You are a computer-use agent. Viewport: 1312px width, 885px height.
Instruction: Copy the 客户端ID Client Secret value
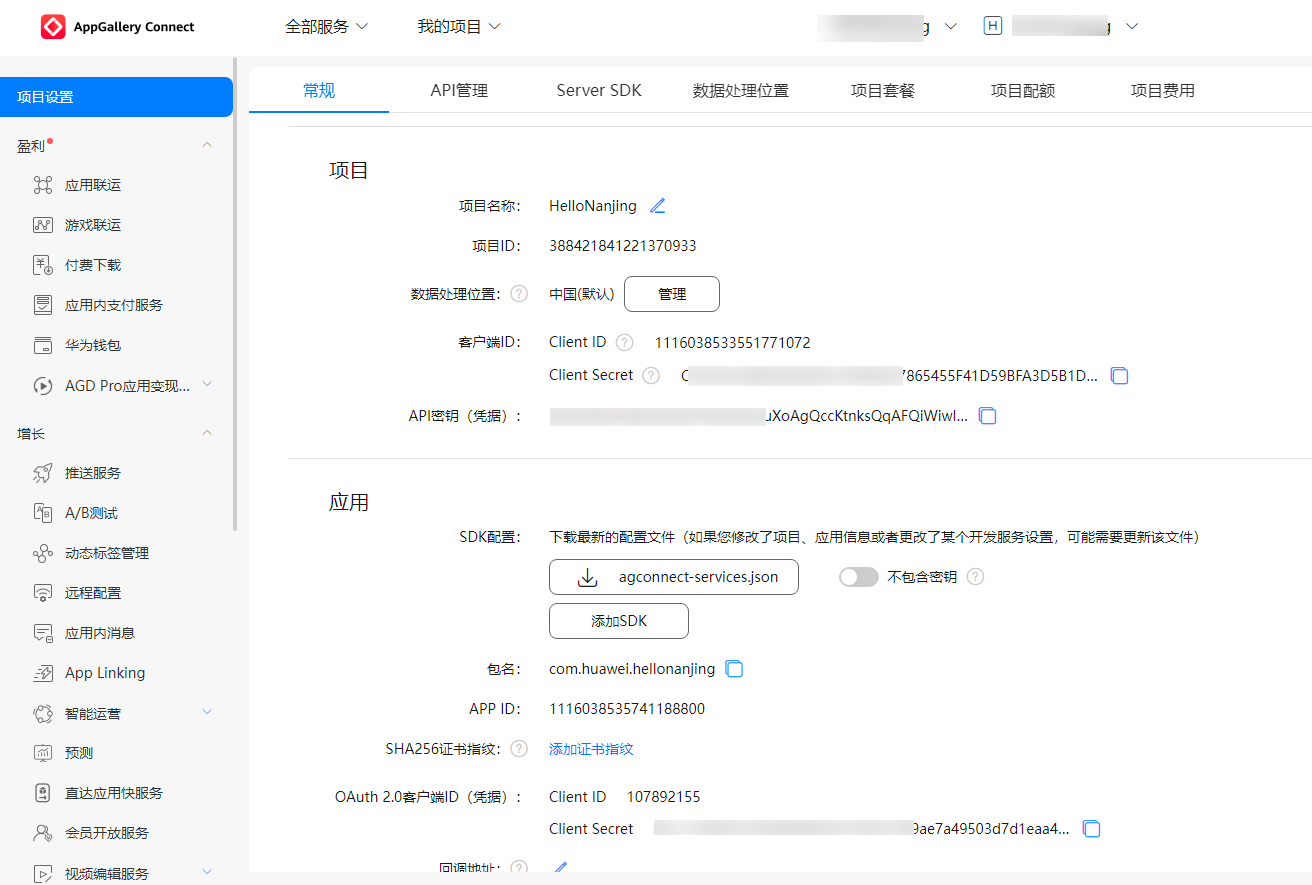pos(1120,376)
